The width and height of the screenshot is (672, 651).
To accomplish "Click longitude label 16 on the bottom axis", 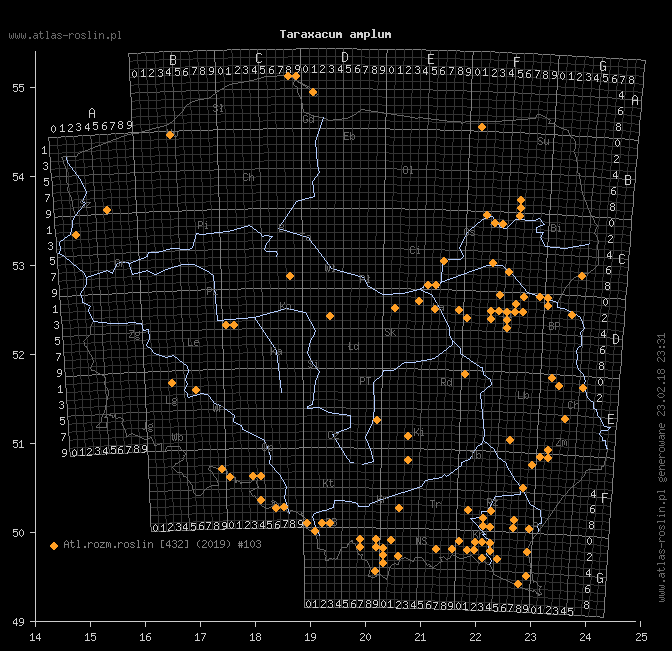I will [145, 637].
